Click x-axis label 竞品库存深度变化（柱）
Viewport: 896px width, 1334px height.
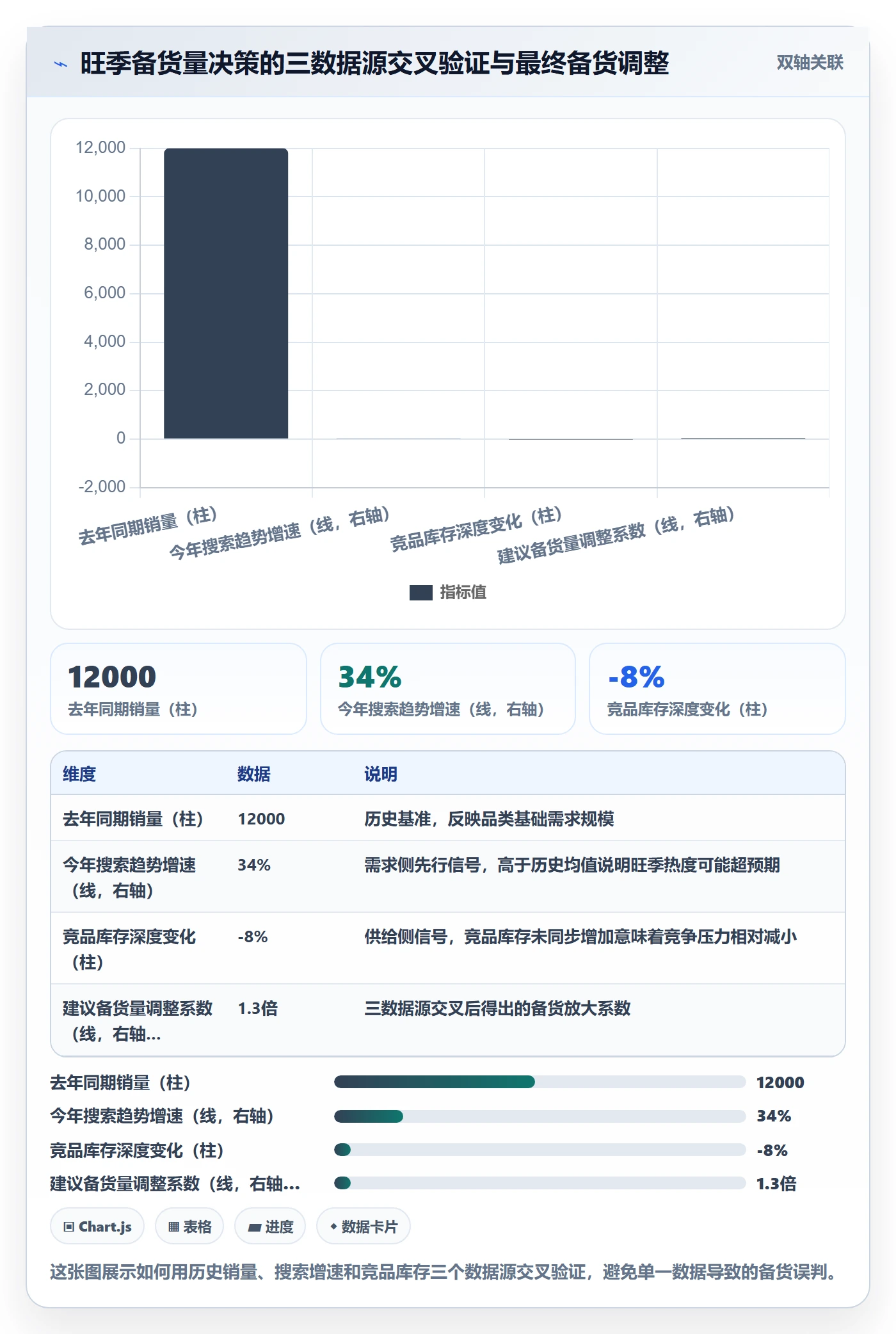(x=476, y=529)
